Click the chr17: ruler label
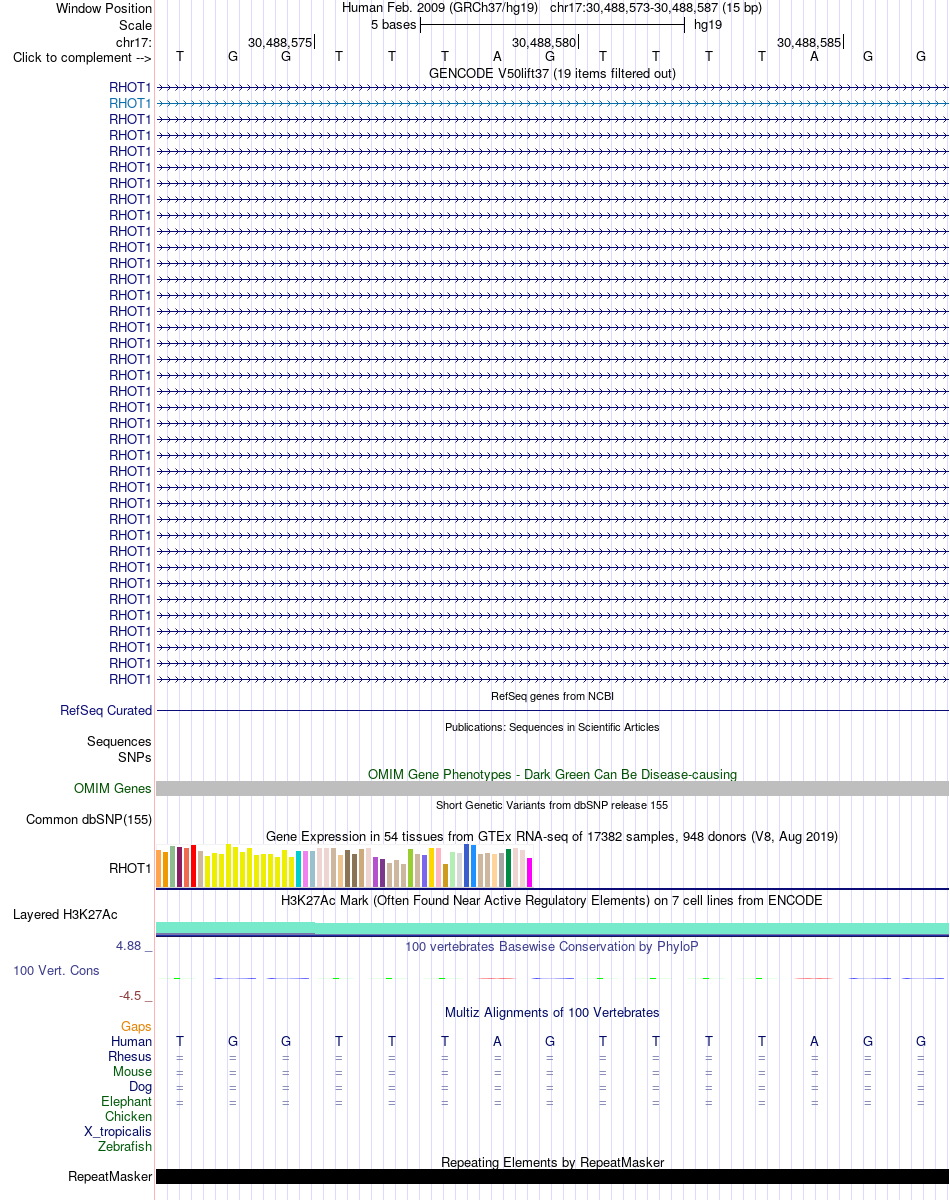The image size is (950, 1200). 134,42
